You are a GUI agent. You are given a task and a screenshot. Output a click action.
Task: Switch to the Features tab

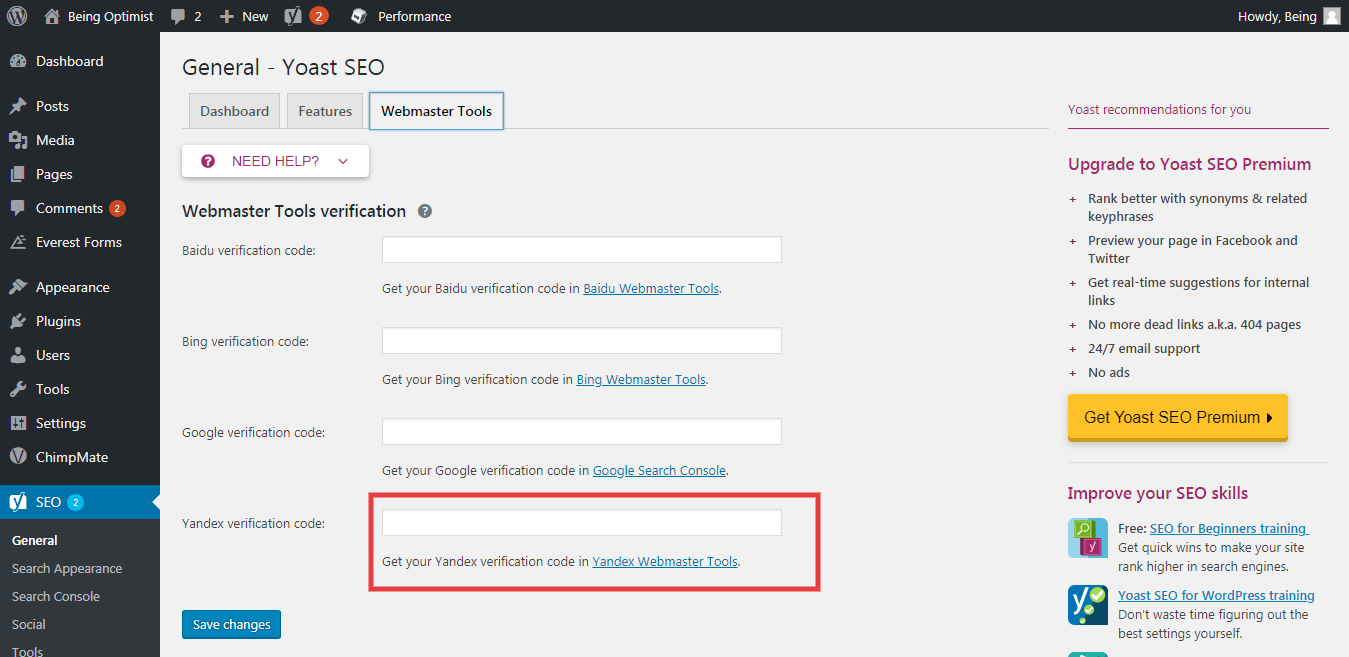tap(324, 111)
